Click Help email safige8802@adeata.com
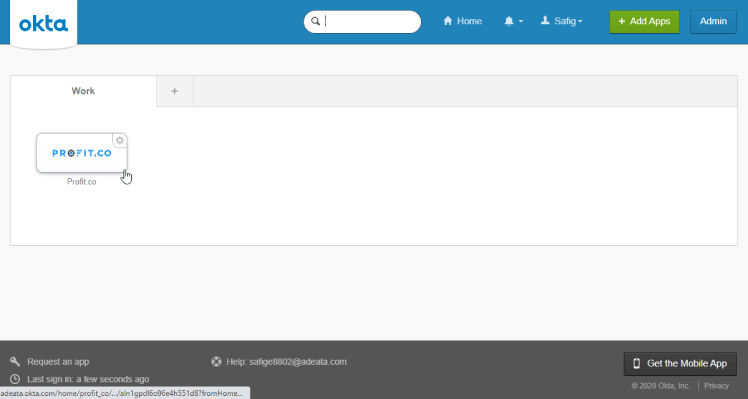Screen dimensions: 748x399 point(286,362)
